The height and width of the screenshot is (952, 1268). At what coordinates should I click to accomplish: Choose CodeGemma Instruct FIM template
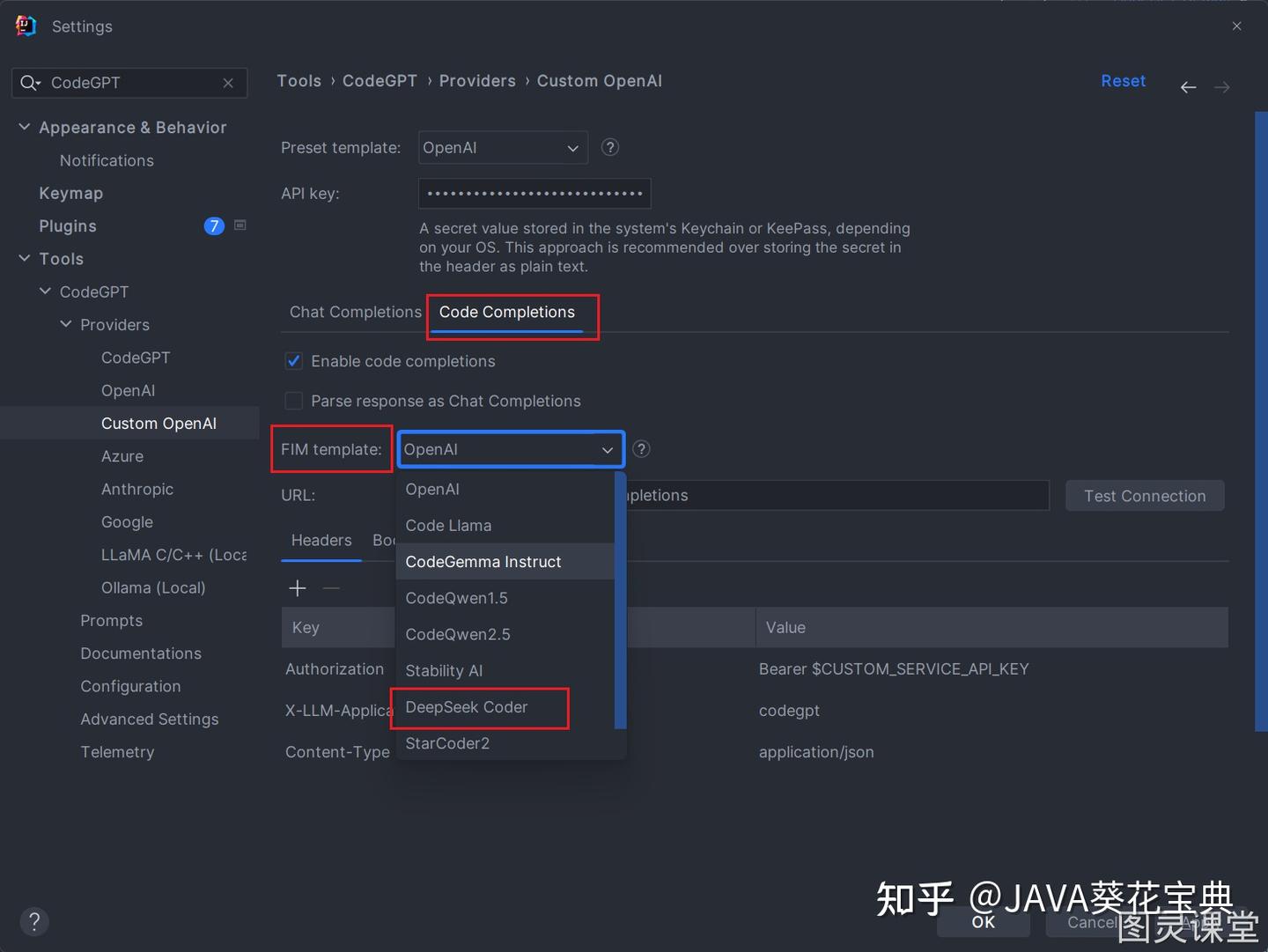click(505, 562)
